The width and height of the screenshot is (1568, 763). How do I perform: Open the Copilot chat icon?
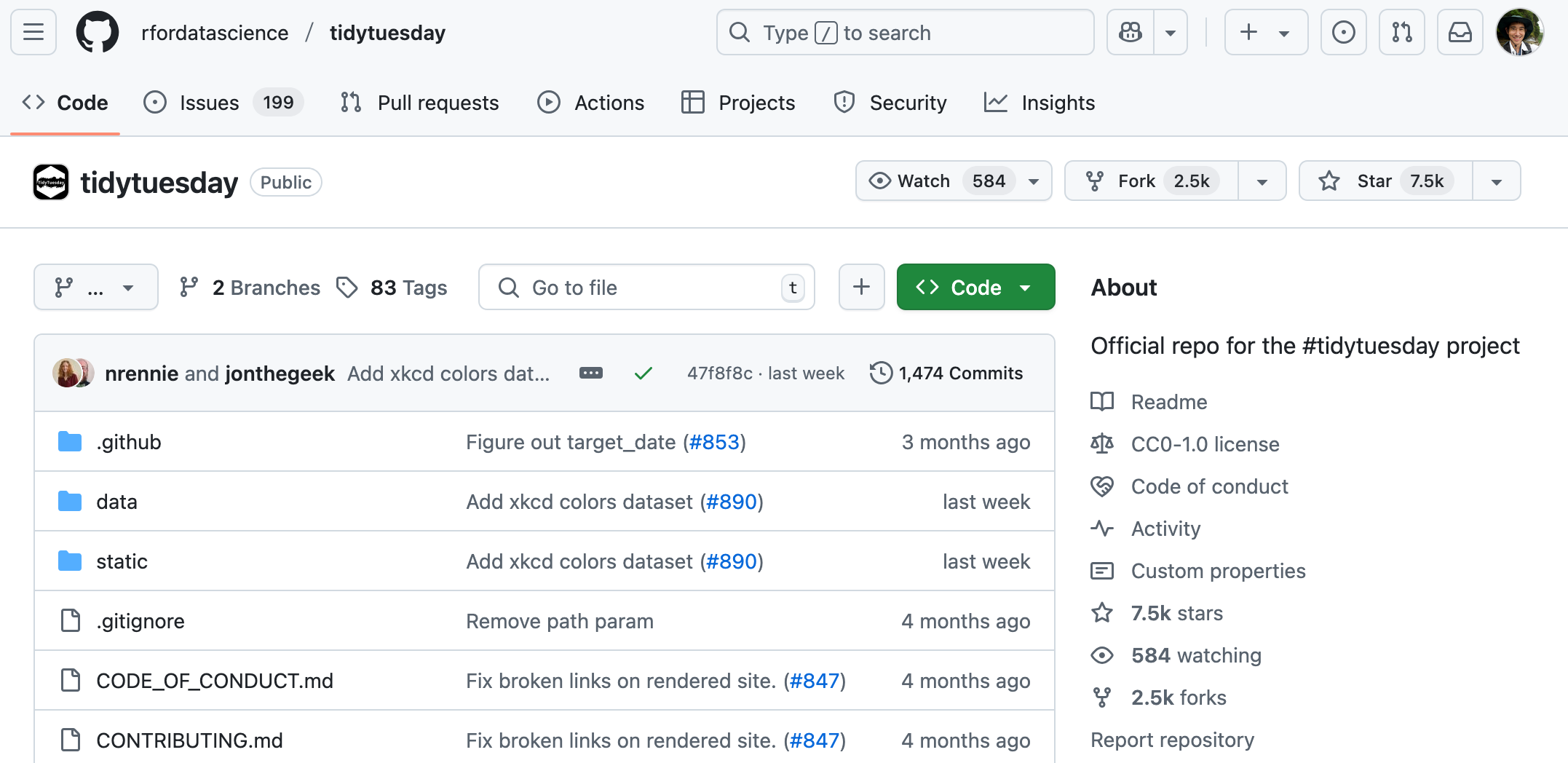pos(1131,32)
